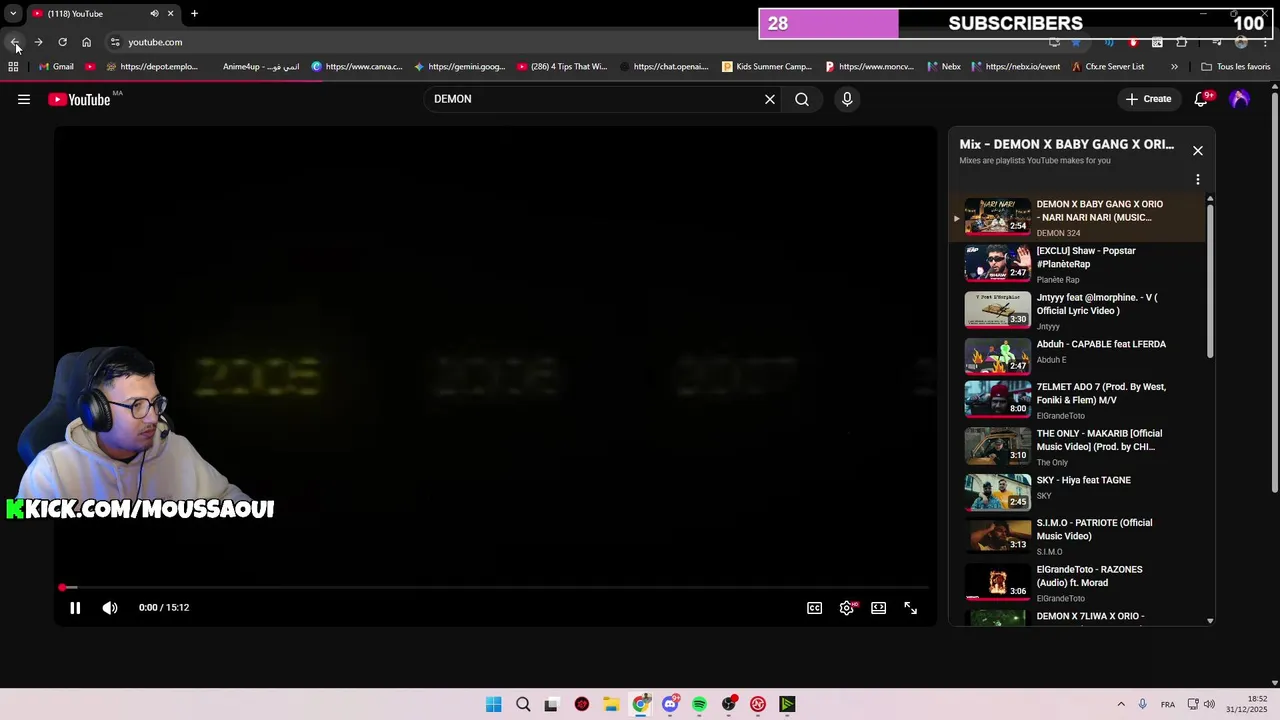Click the browser back arrow
This screenshot has width=1280, height=720.
[14, 42]
